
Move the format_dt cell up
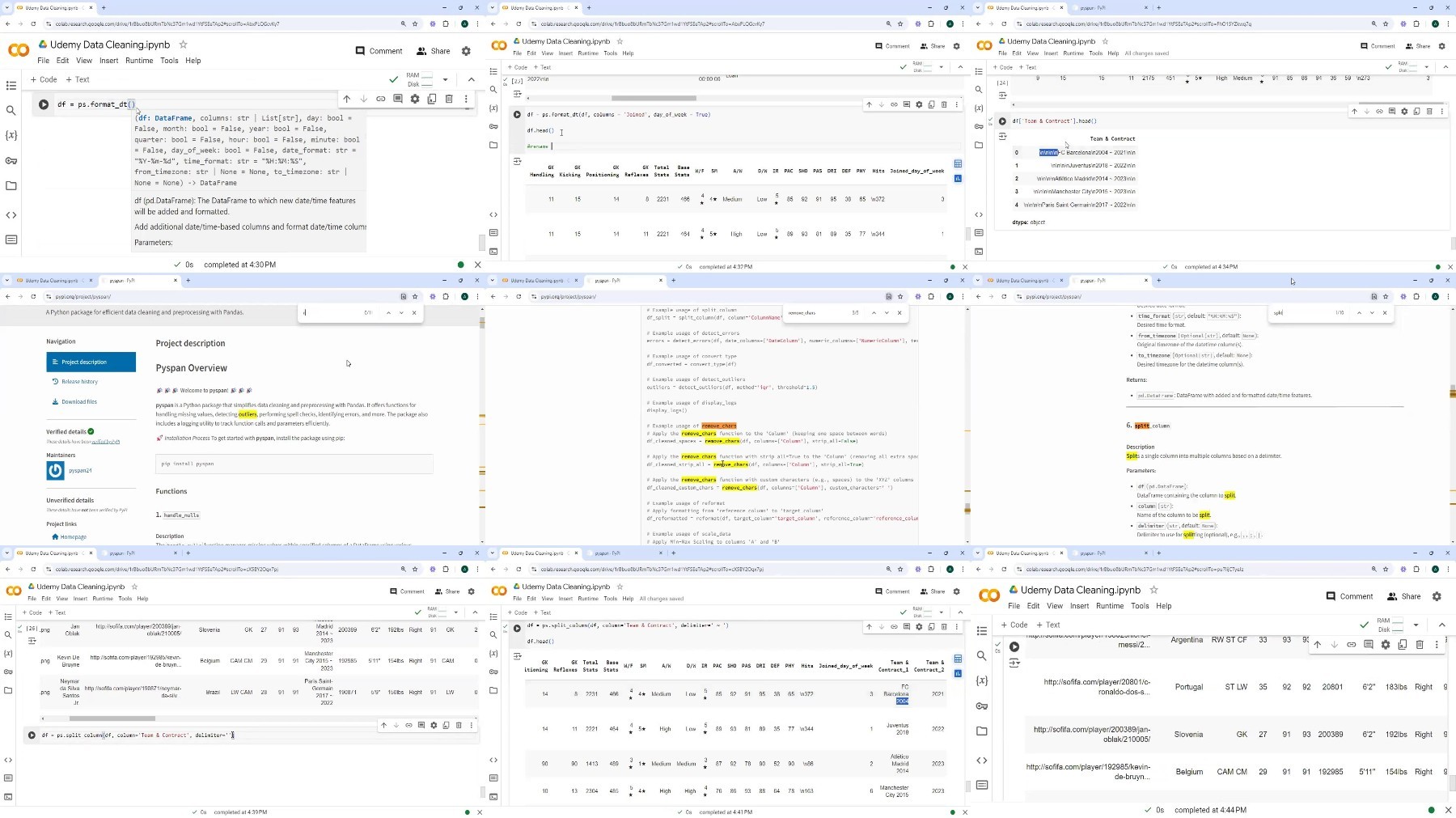click(x=347, y=99)
